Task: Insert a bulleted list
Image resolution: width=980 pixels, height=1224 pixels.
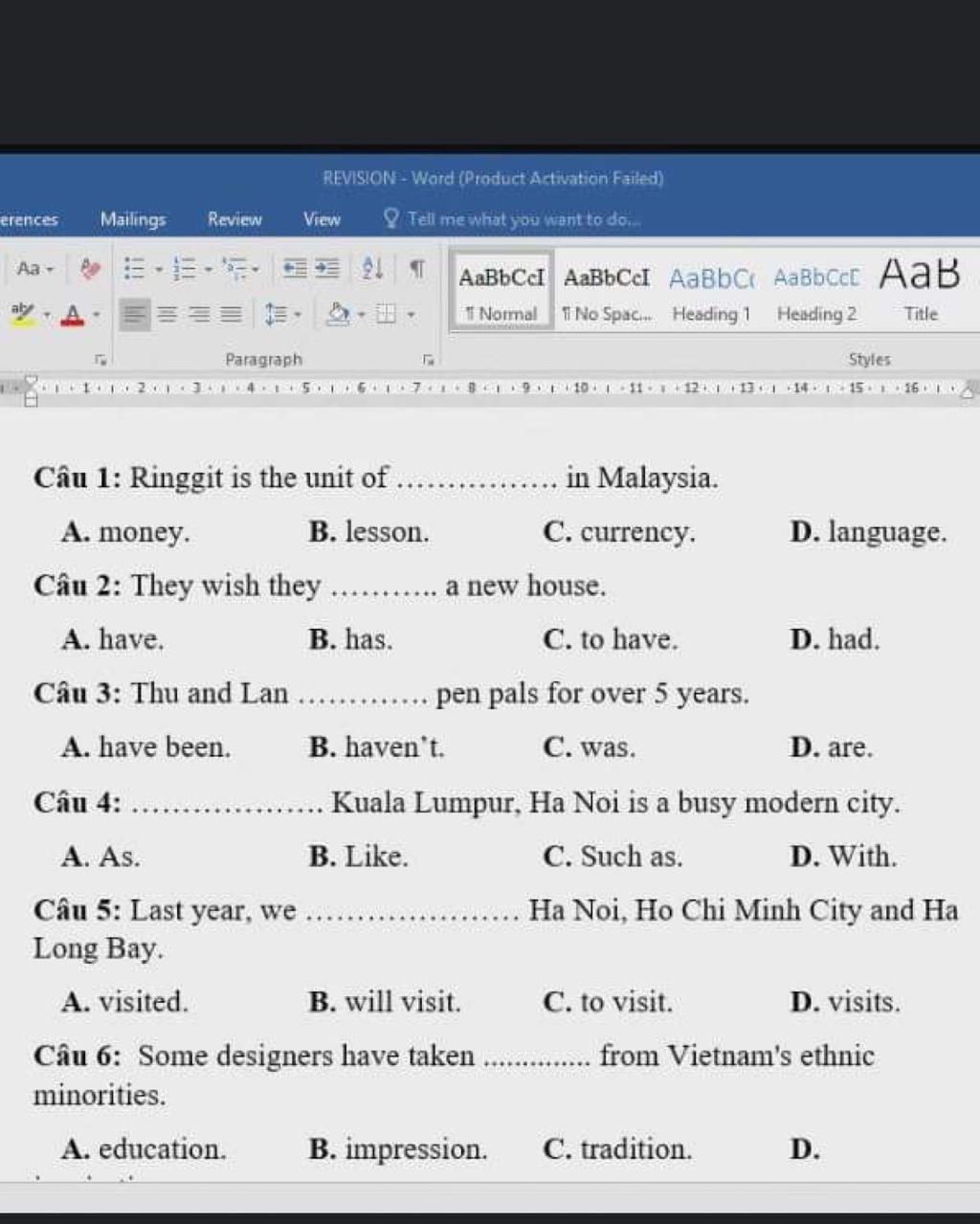Action: 135,269
